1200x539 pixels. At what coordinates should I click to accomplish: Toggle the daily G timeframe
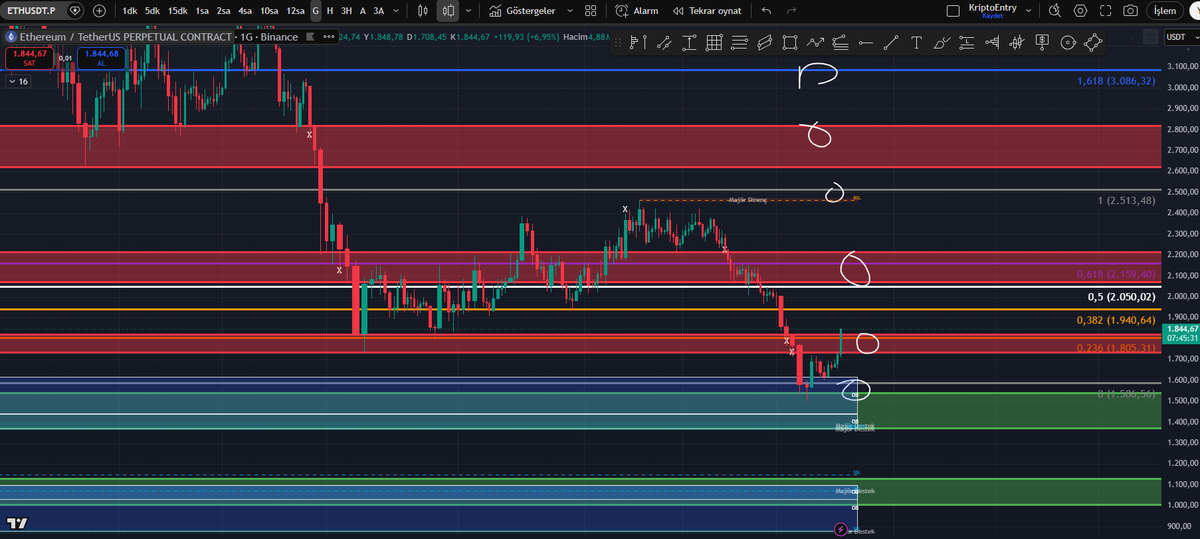coord(316,10)
